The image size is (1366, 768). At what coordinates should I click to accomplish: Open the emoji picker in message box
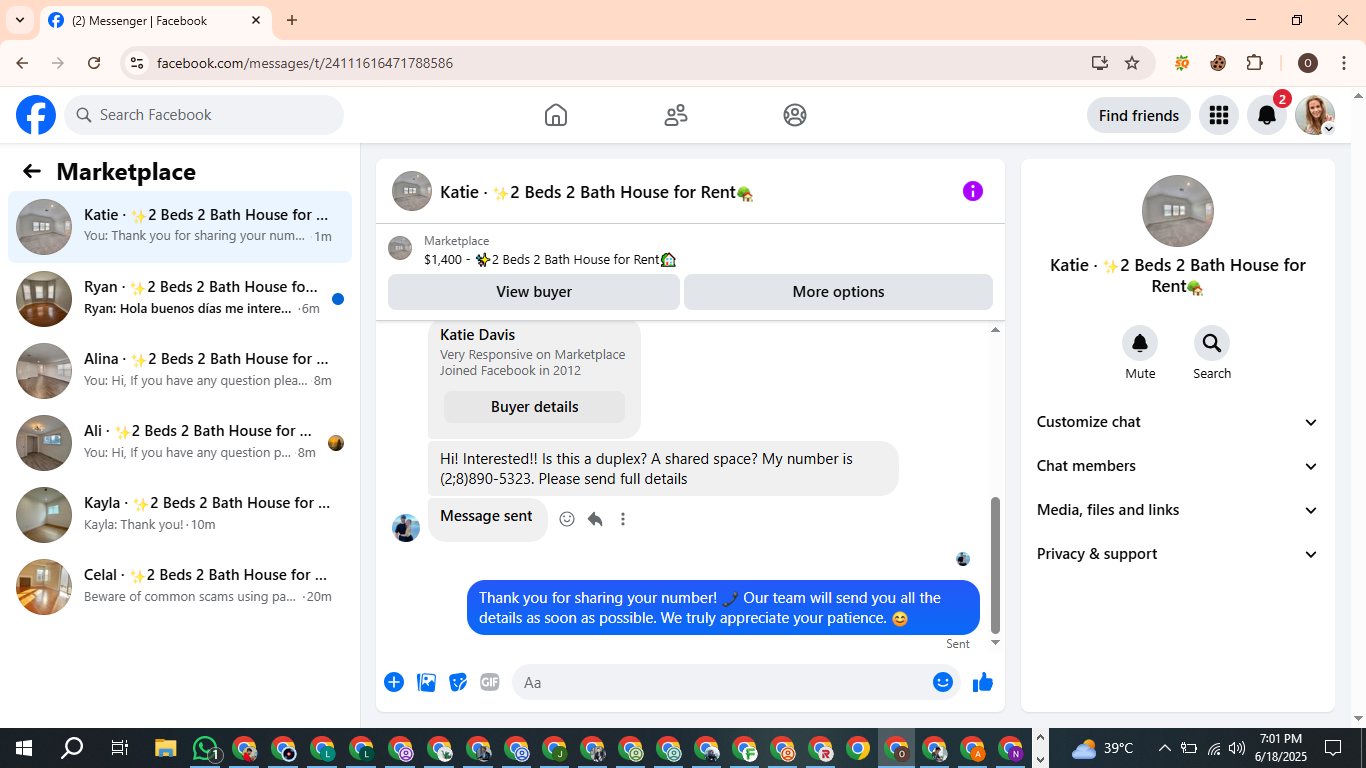943,682
